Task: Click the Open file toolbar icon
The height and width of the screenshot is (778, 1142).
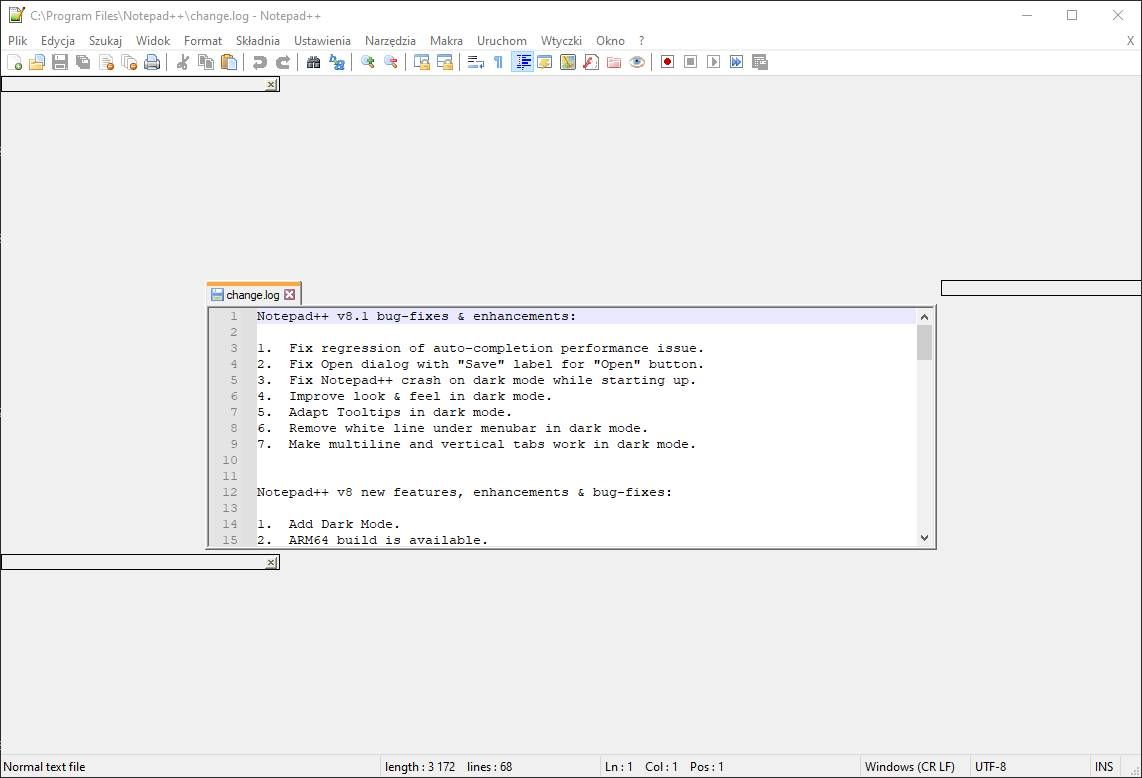Action: [37, 63]
